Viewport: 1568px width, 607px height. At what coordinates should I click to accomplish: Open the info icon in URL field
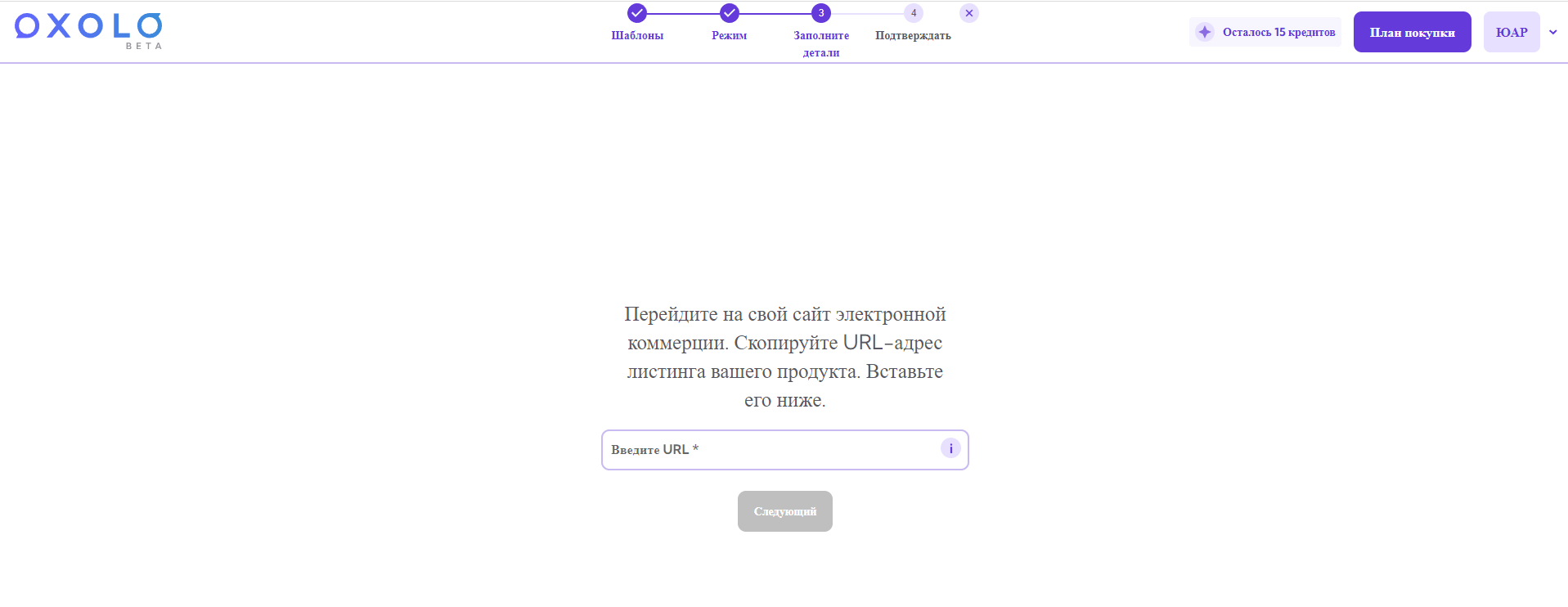click(950, 448)
